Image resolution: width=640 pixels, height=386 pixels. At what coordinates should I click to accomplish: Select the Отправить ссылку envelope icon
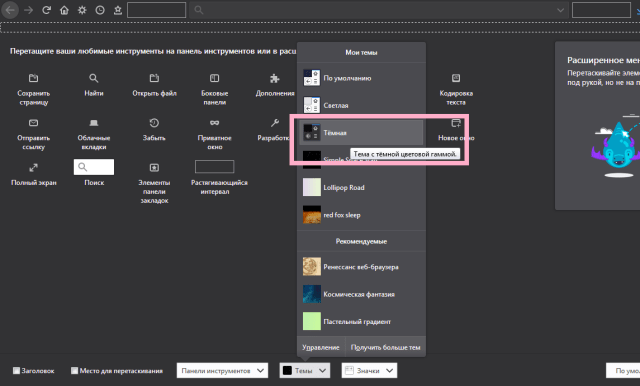[x=33, y=122]
